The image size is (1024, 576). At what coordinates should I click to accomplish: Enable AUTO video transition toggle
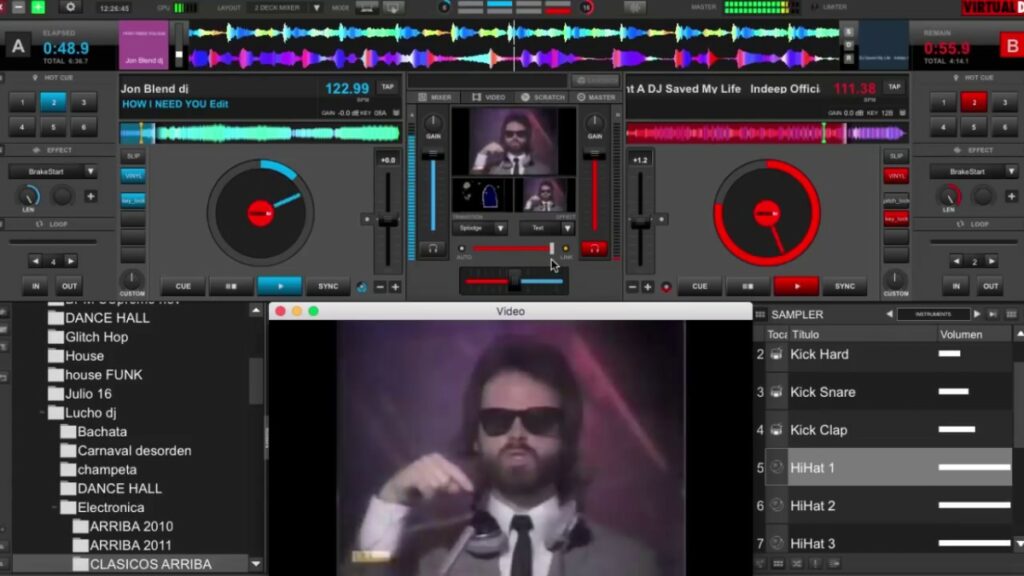[462, 247]
